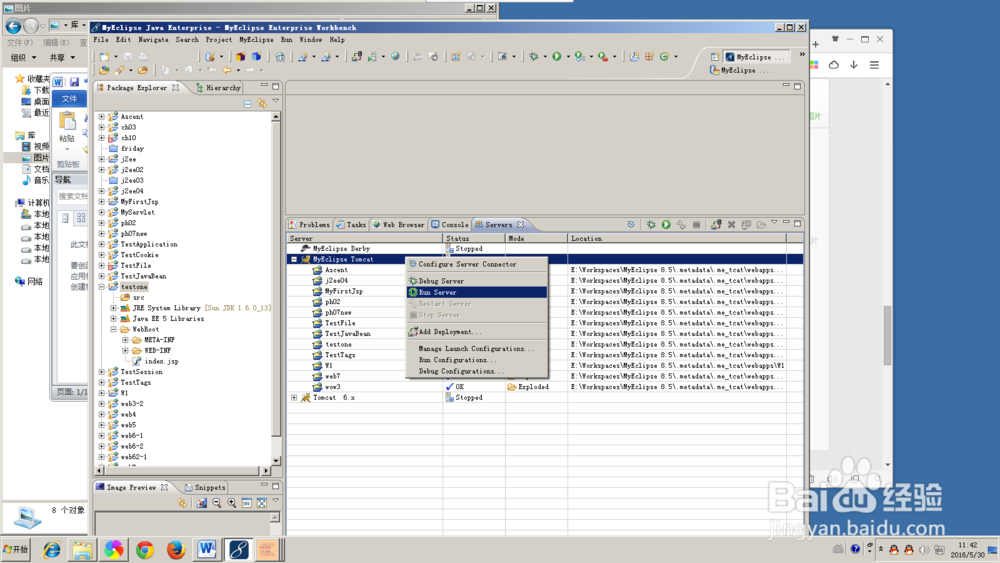This screenshot has width=1000, height=563.
Task: Collapse the testone project node
Action: click(101, 287)
